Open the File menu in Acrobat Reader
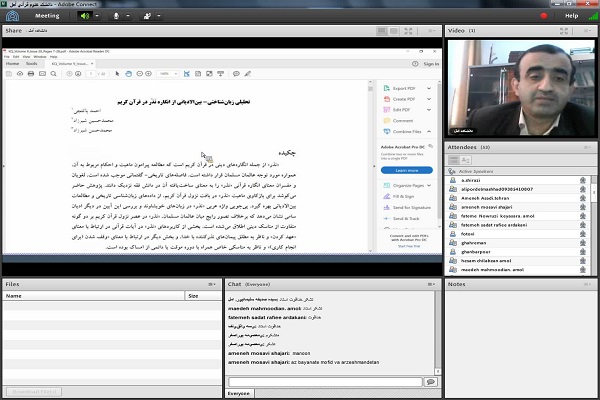This screenshot has height=400, width=600. click(x=7, y=57)
